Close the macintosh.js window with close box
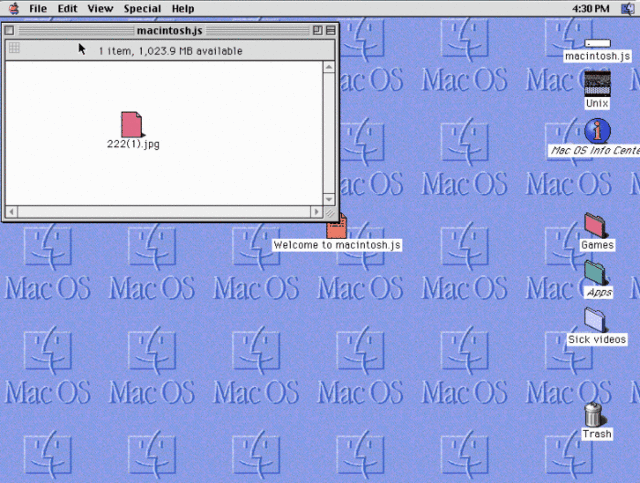 coord(9,30)
